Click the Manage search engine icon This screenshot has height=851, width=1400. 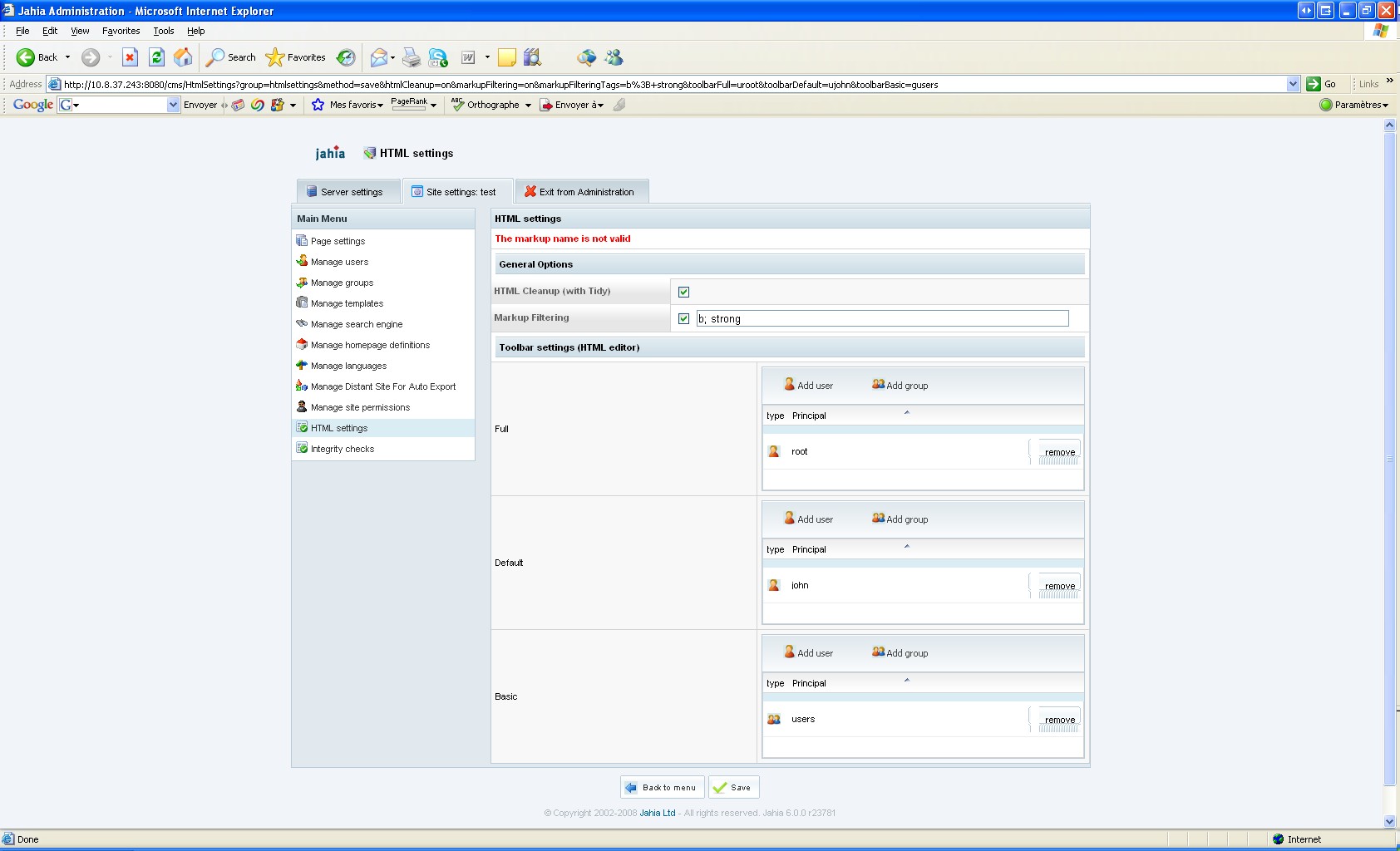302,323
